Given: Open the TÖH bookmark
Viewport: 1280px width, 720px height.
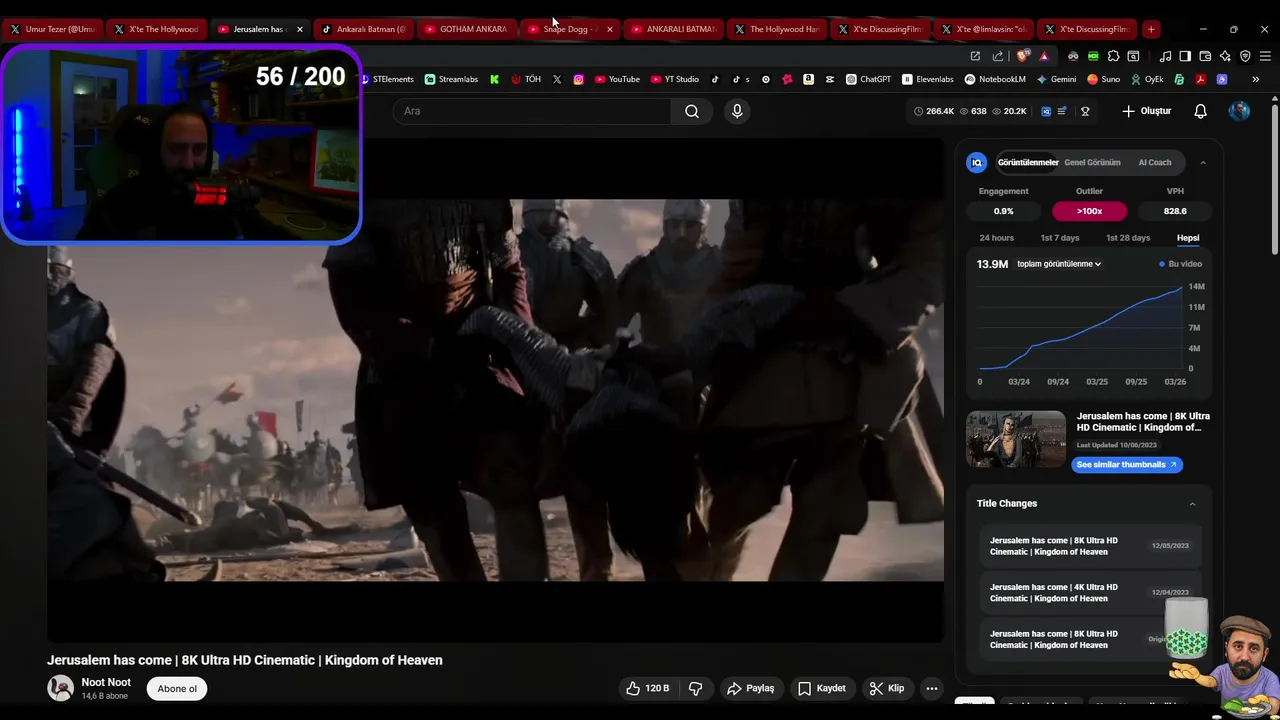Looking at the screenshot, I should (526, 79).
